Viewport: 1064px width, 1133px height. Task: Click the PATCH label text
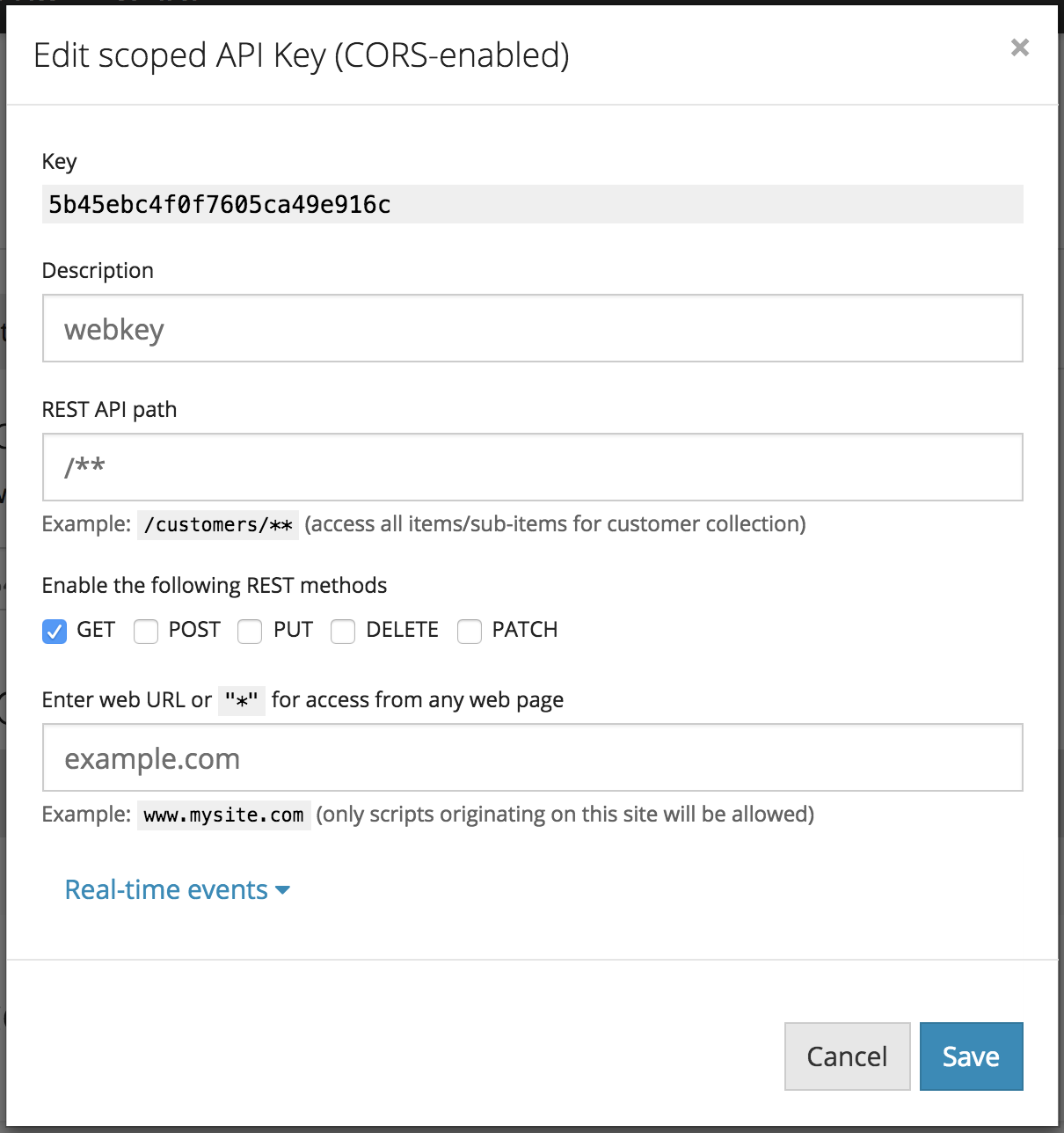524,630
